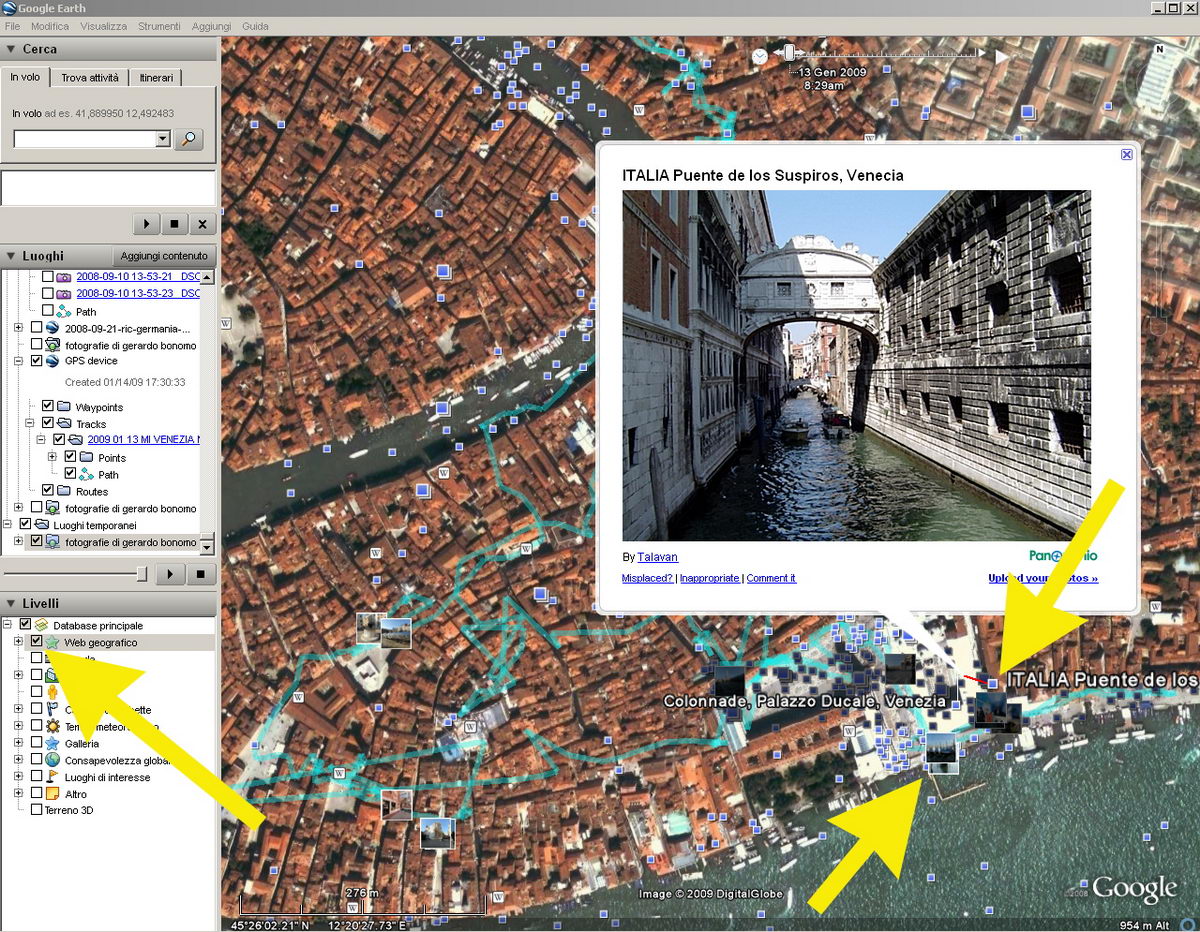Open the search box dropdown arrow
1200x932 pixels.
163,139
